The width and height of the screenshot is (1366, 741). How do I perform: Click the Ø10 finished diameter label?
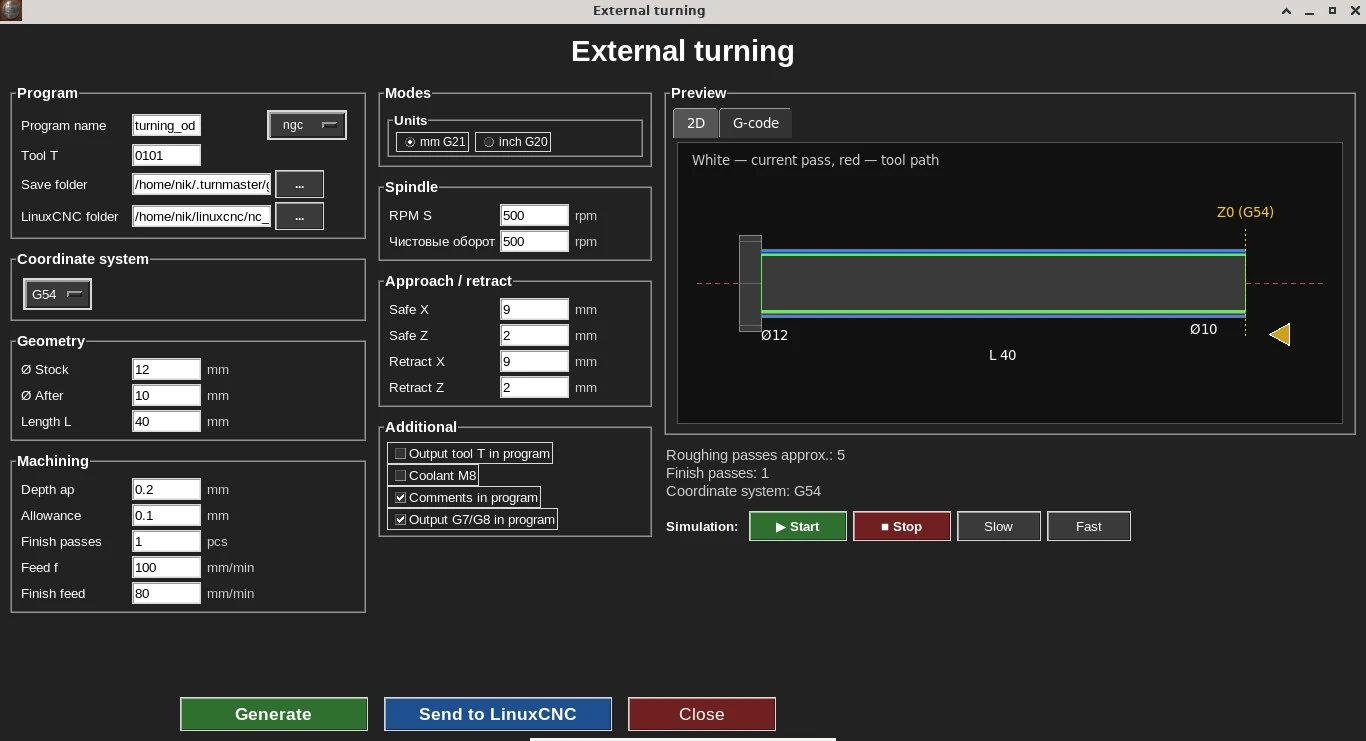(x=1203, y=329)
